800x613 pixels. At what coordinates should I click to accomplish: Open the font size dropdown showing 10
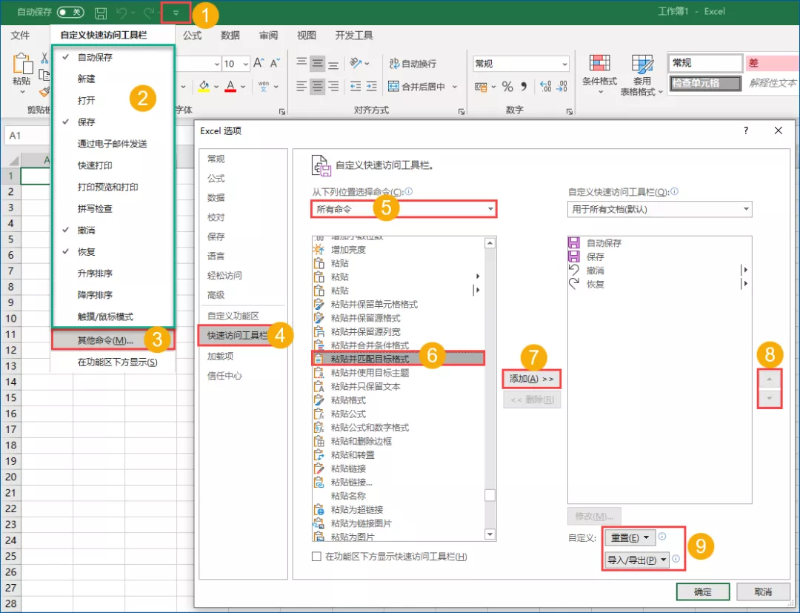tap(245, 64)
